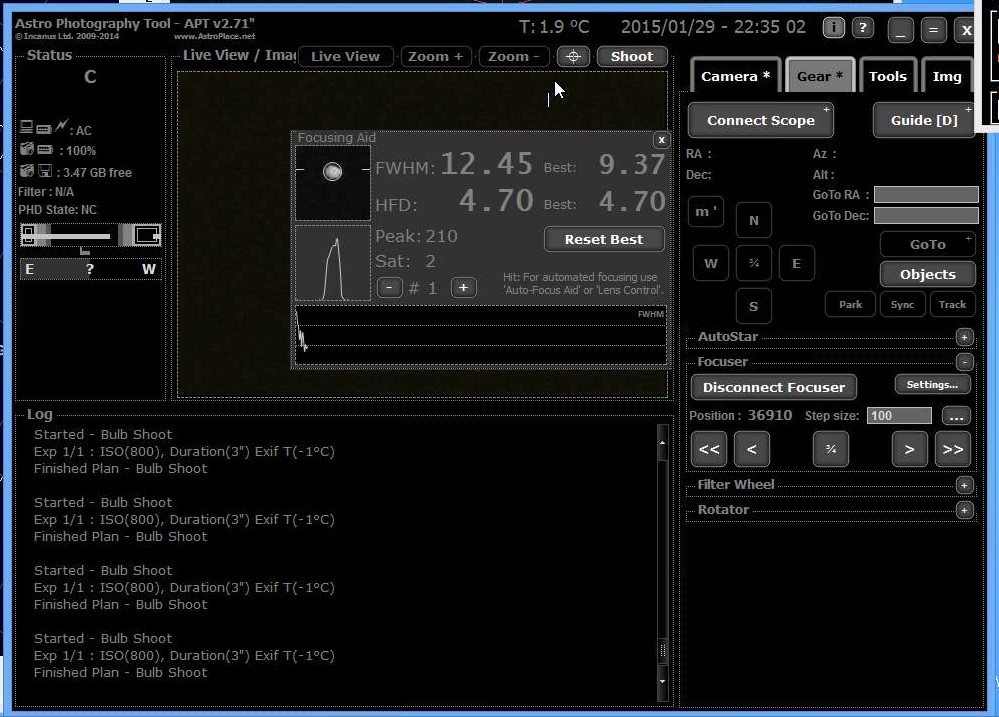The height and width of the screenshot is (717, 999).
Task: Click the Step size input field
Action: pos(899,416)
